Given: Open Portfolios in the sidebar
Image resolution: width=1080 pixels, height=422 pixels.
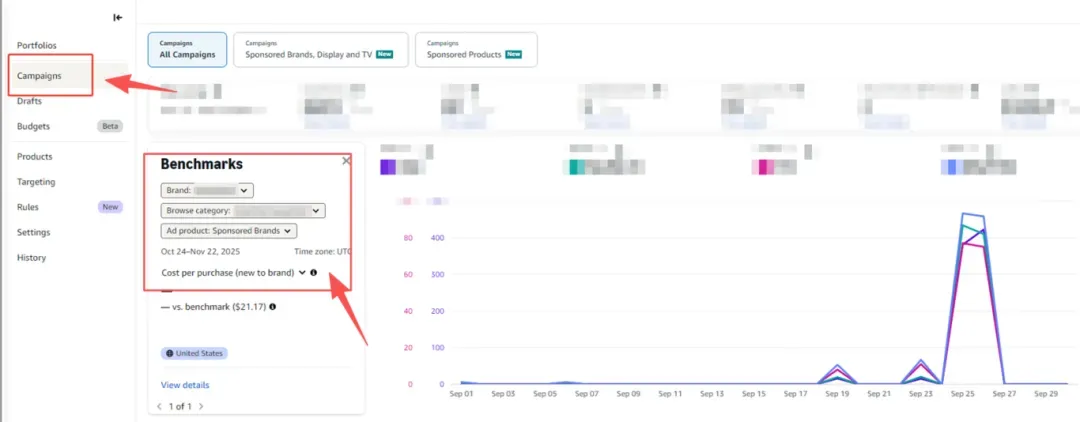Looking at the screenshot, I should pyautogui.click(x=37, y=45).
